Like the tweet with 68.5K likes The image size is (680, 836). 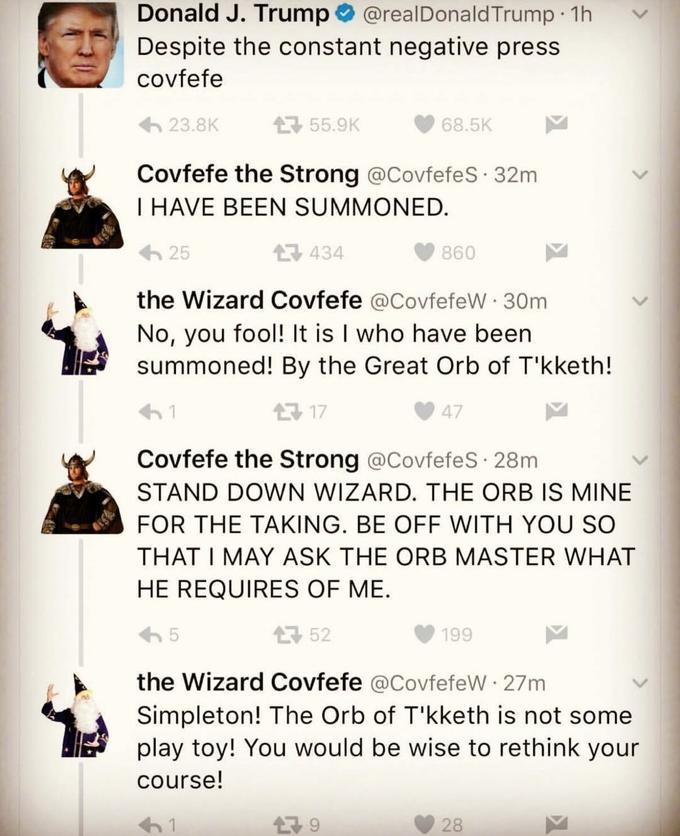425,124
